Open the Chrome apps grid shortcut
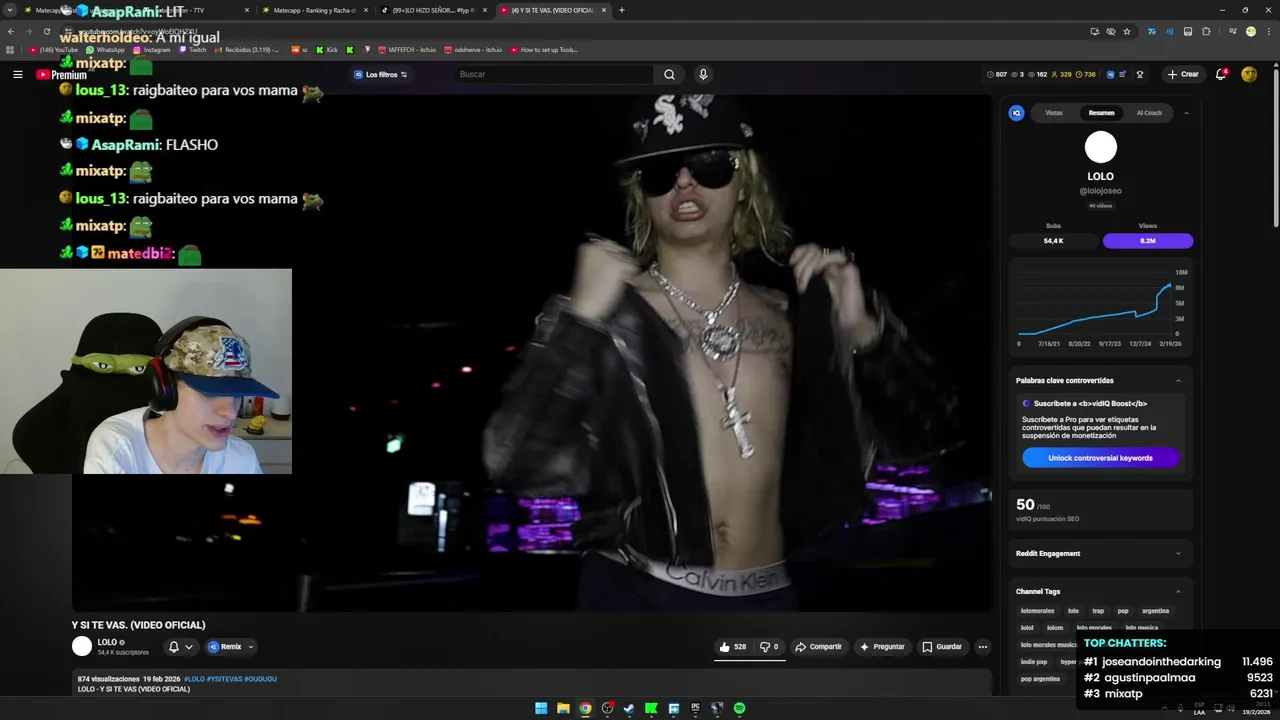 pos(10,49)
